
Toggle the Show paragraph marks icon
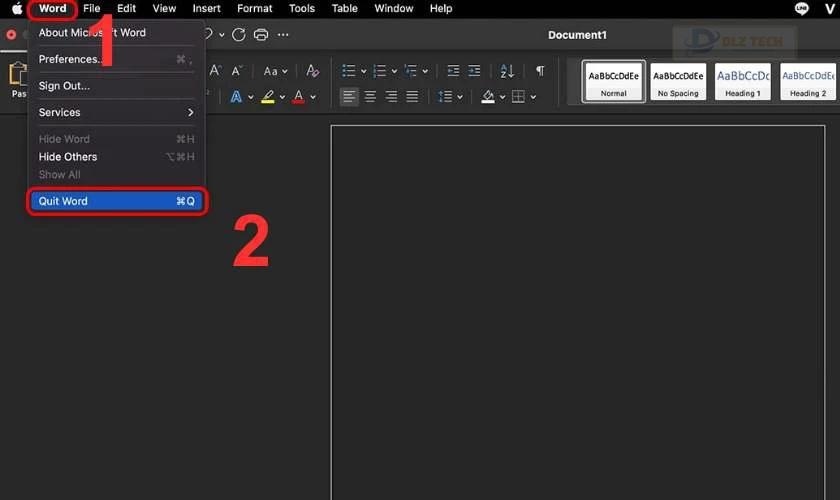point(540,71)
